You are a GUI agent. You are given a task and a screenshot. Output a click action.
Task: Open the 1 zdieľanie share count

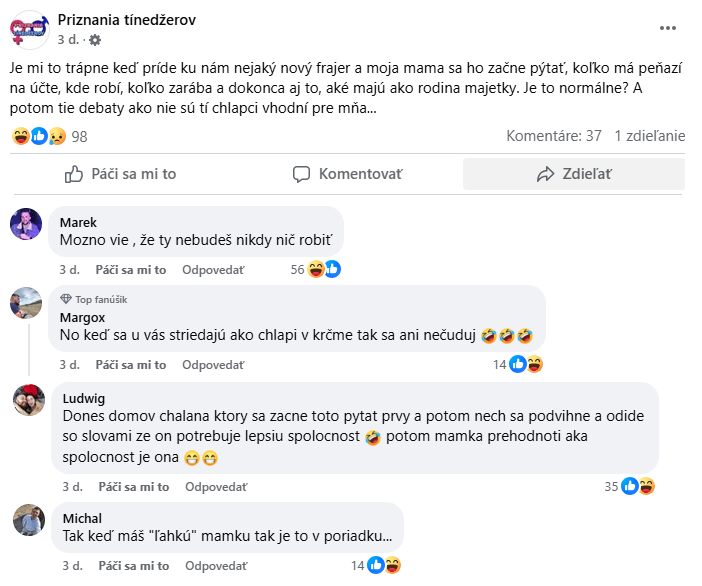click(649, 136)
